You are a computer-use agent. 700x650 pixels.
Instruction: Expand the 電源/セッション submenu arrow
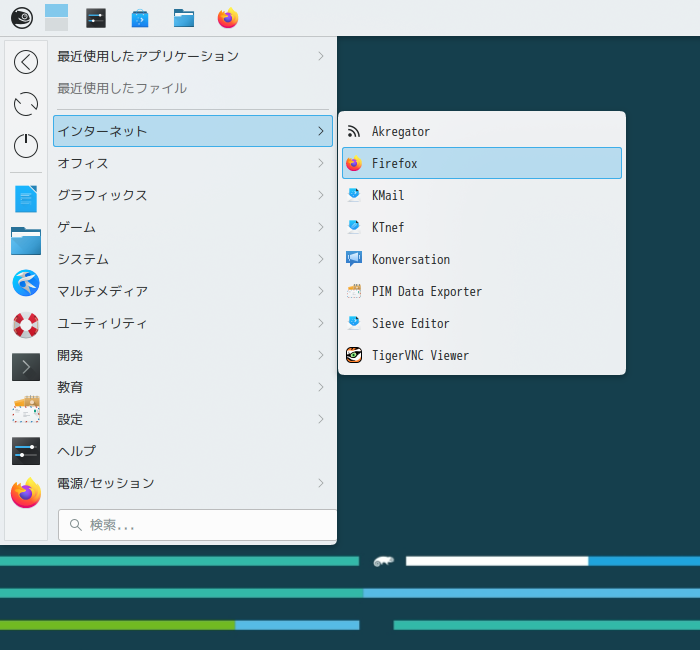point(321,483)
